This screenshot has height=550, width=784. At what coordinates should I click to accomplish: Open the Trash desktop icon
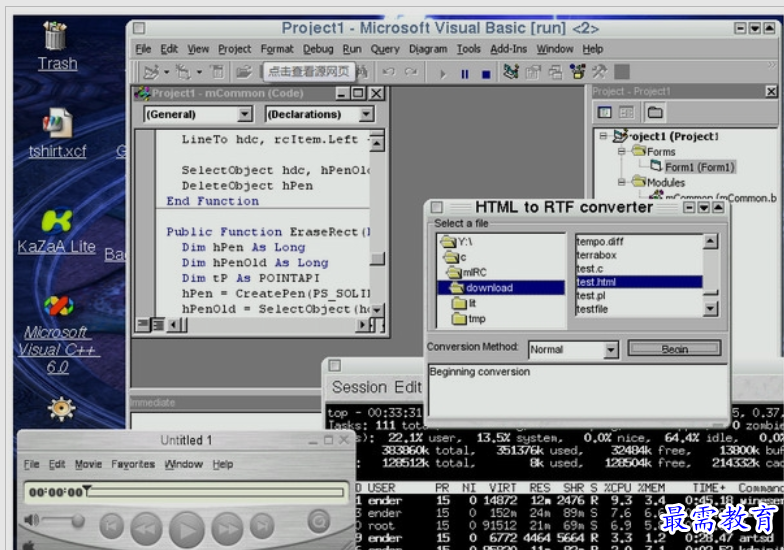coord(56,46)
